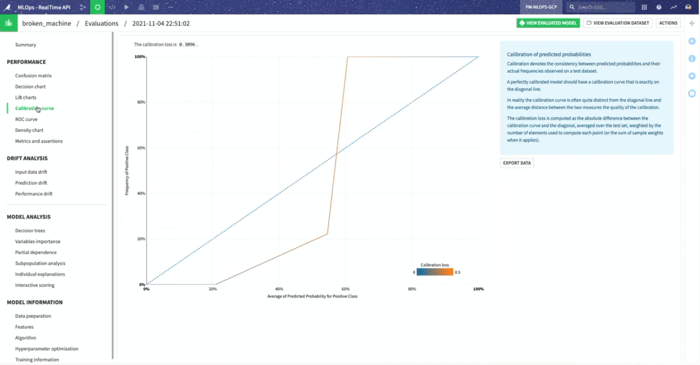Click the PERFORMANCE section header
The image size is (700, 365).
(26, 62)
